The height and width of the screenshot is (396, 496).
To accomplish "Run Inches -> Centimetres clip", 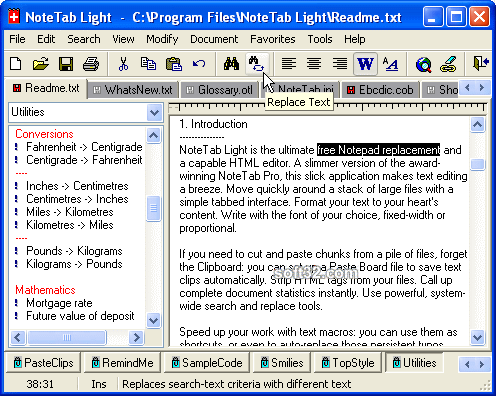I will tap(77, 186).
